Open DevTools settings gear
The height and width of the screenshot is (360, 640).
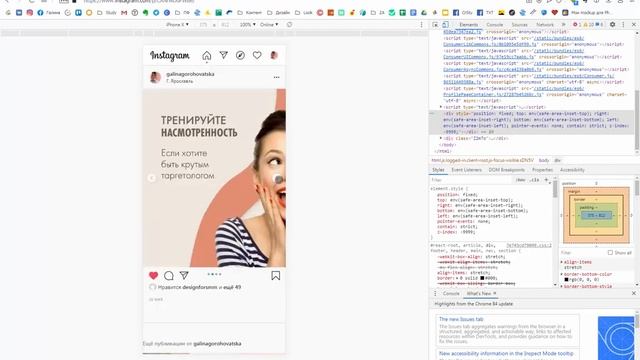click(612, 24)
